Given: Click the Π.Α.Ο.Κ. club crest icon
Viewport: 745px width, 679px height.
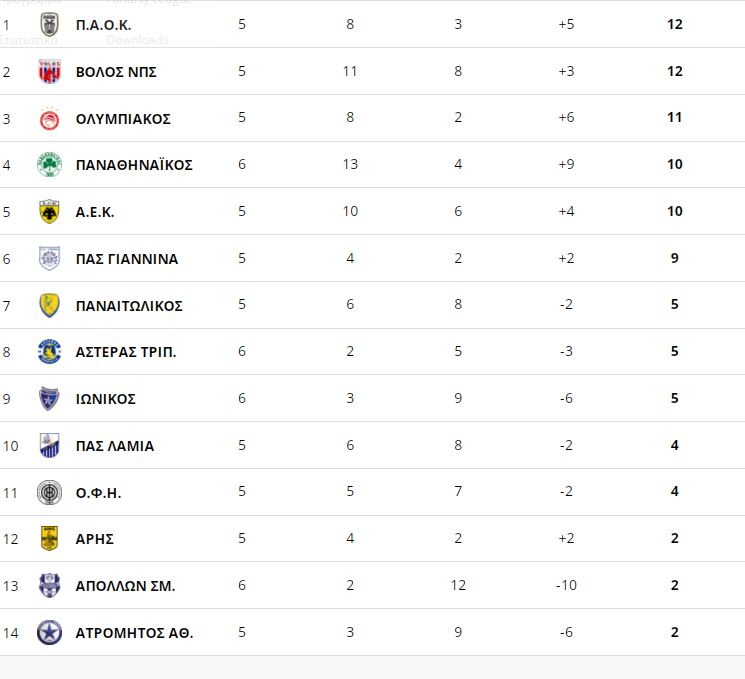Looking at the screenshot, I should [49, 24].
